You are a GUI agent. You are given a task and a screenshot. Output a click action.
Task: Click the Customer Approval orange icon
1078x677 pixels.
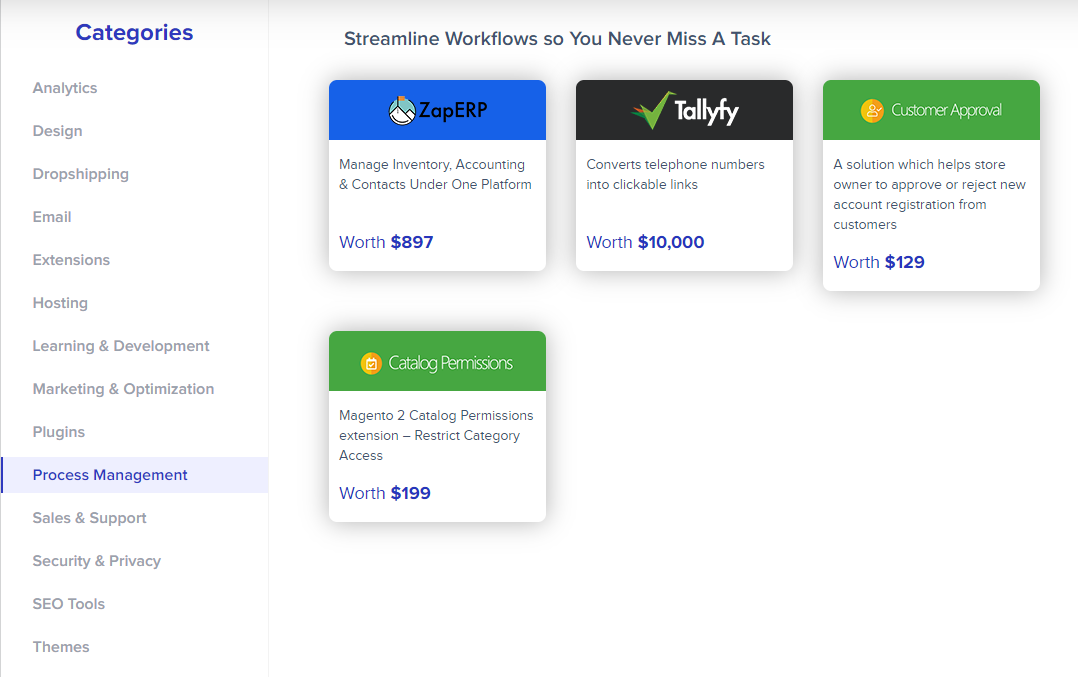pyautogui.click(x=872, y=110)
